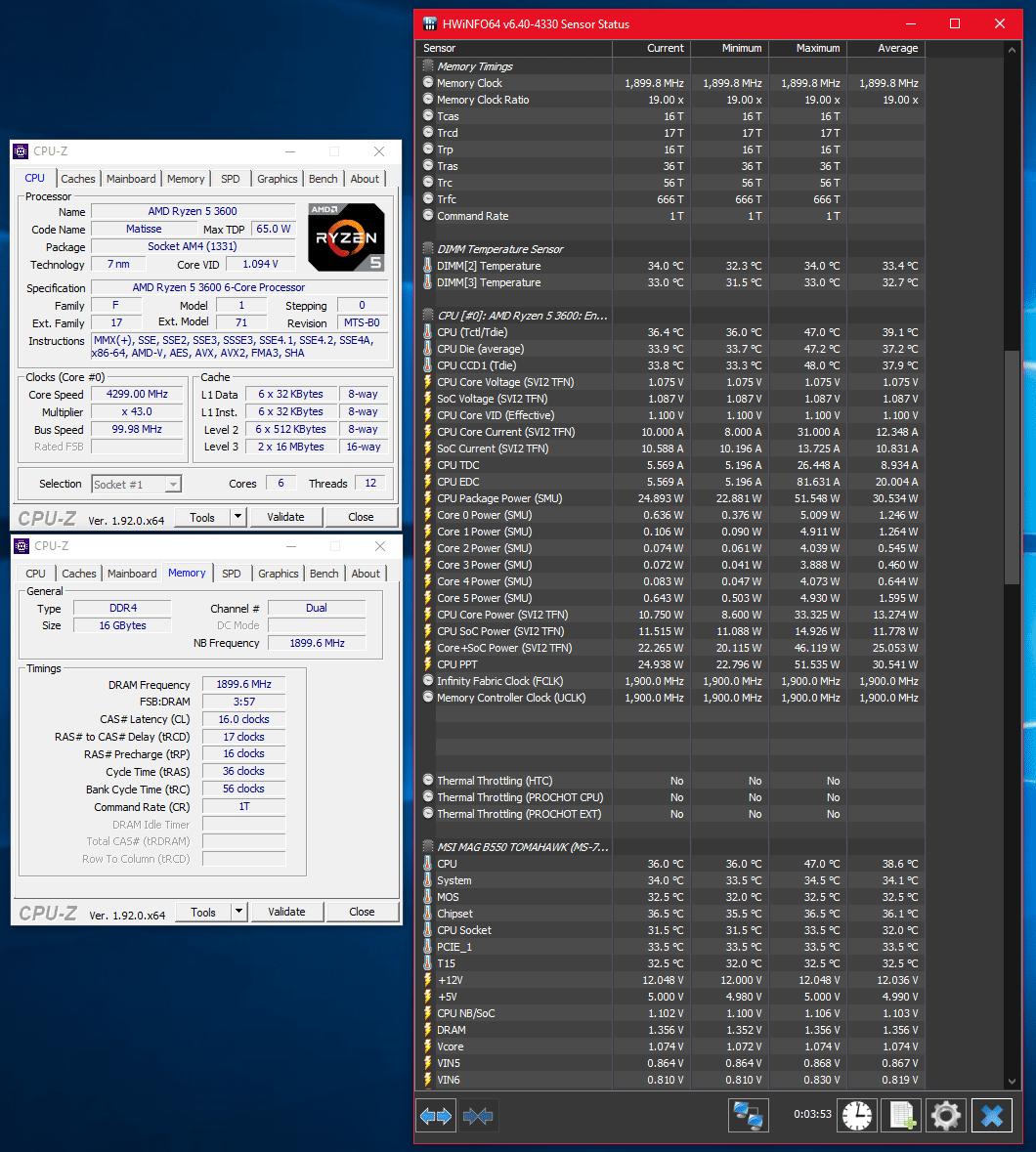The height and width of the screenshot is (1152, 1036).
Task: Click Close button in lower CPU-Z
Action: [x=362, y=912]
